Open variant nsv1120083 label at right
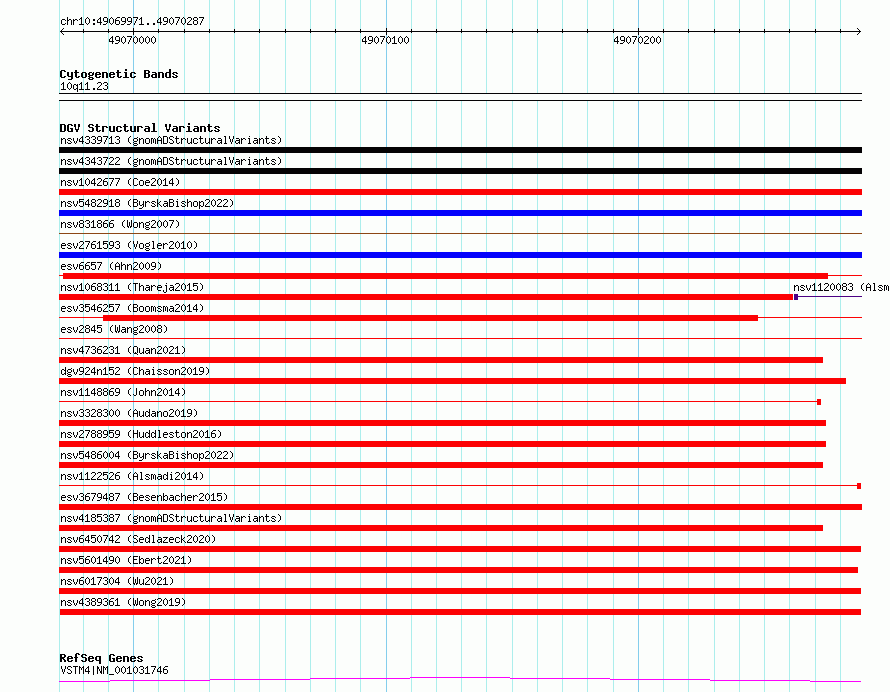 841,287
